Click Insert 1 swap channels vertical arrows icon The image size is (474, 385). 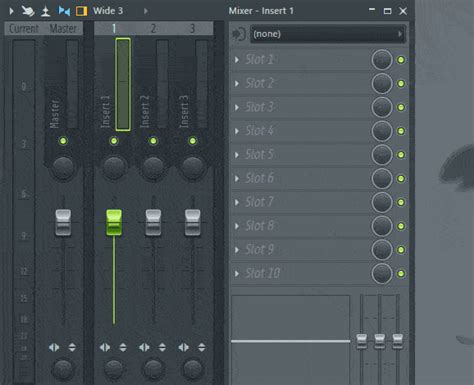coord(123,348)
